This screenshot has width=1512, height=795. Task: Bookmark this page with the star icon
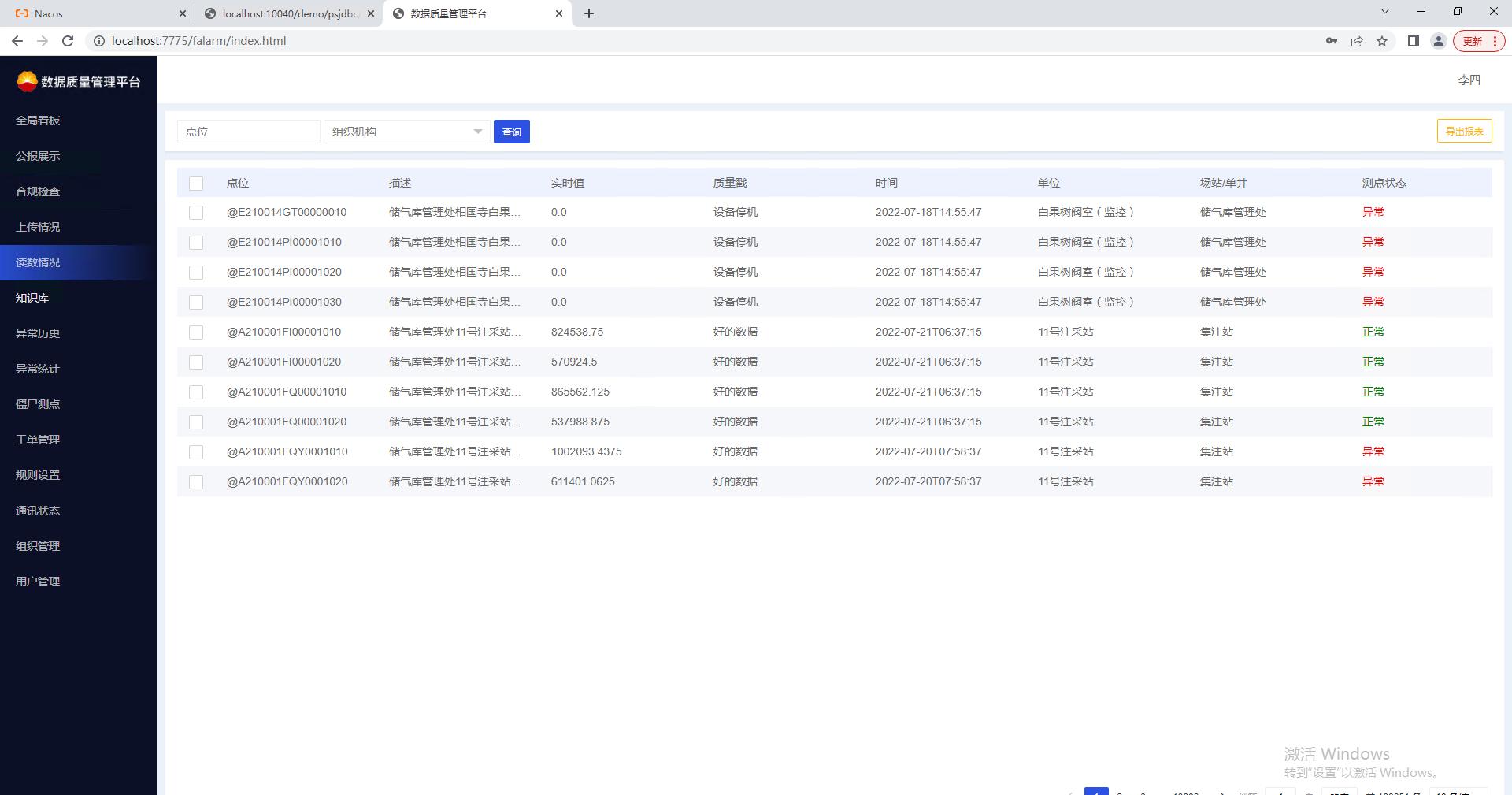pos(1382,41)
